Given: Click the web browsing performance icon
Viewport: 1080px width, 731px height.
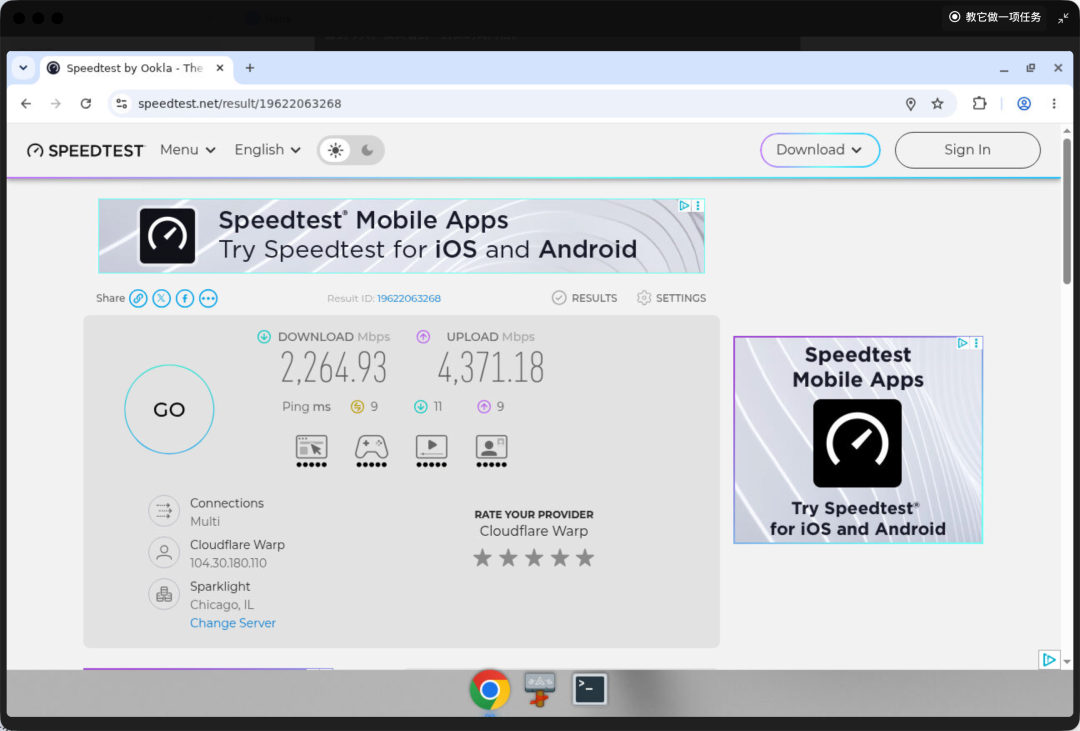Looking at the screenshot, I should [x=311, y=451].
